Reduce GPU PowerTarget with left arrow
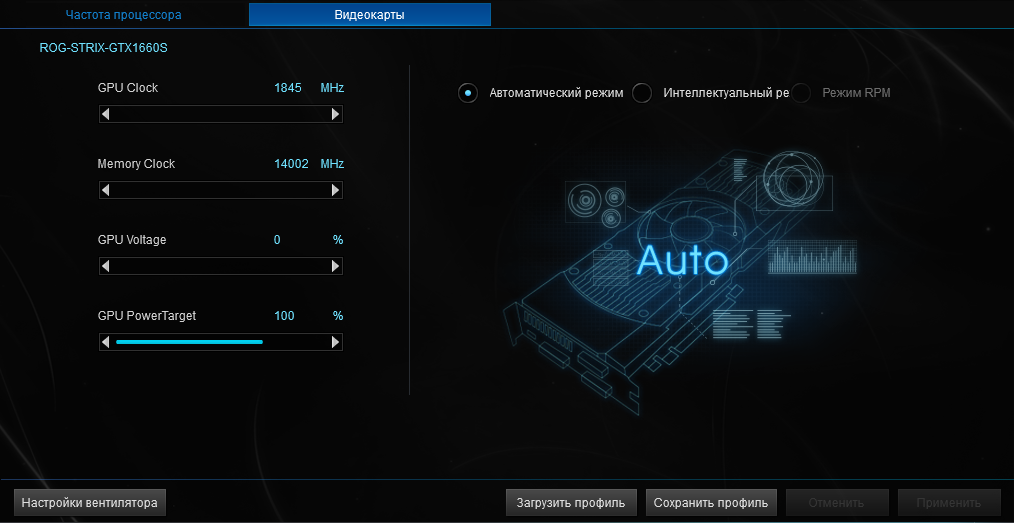The image size is (1014, 523). (105, 342)
